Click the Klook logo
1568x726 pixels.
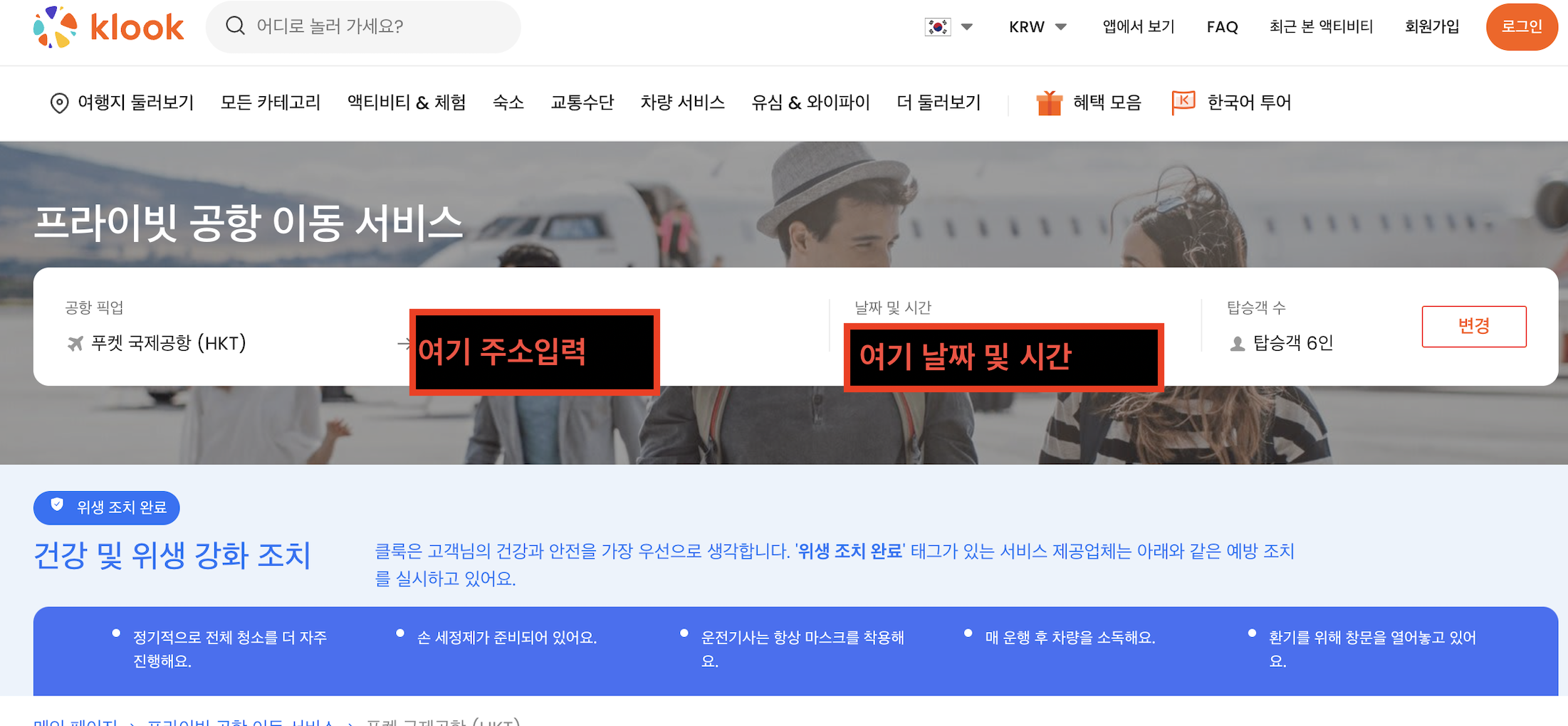point(108,27)
